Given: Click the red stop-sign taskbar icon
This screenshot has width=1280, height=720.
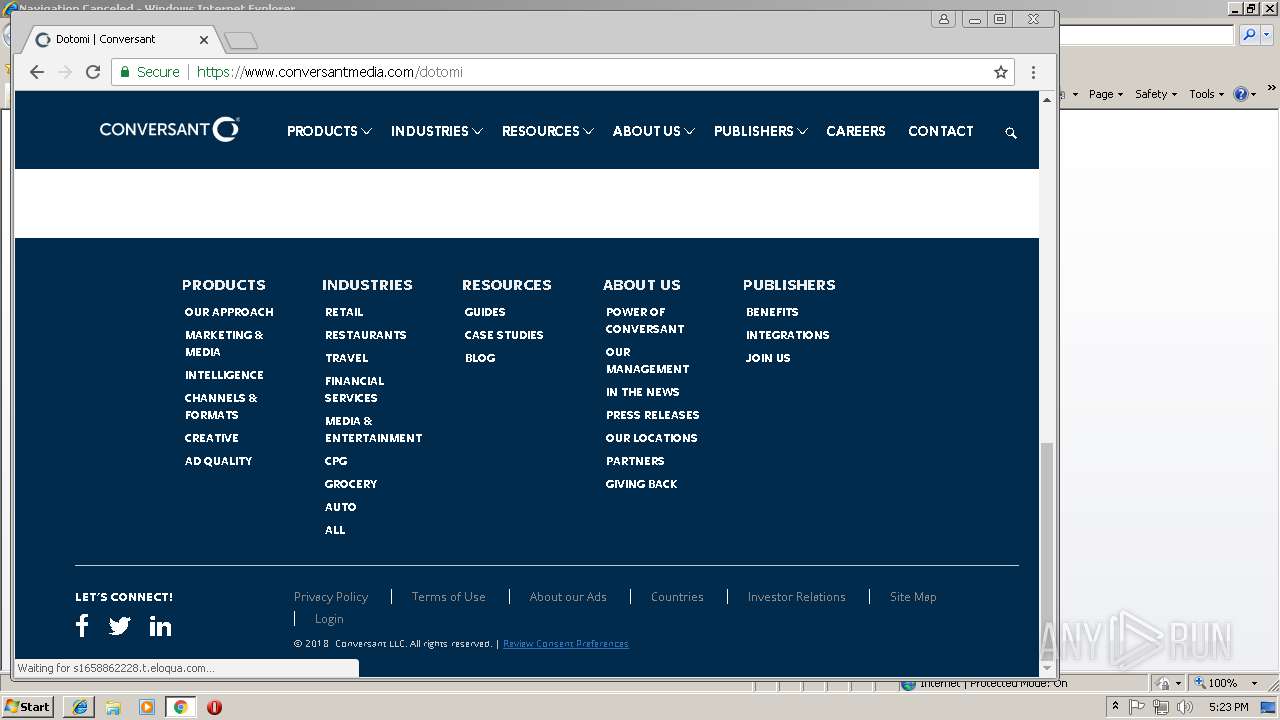Looking at the screenshot, I should tap(214, 707).
